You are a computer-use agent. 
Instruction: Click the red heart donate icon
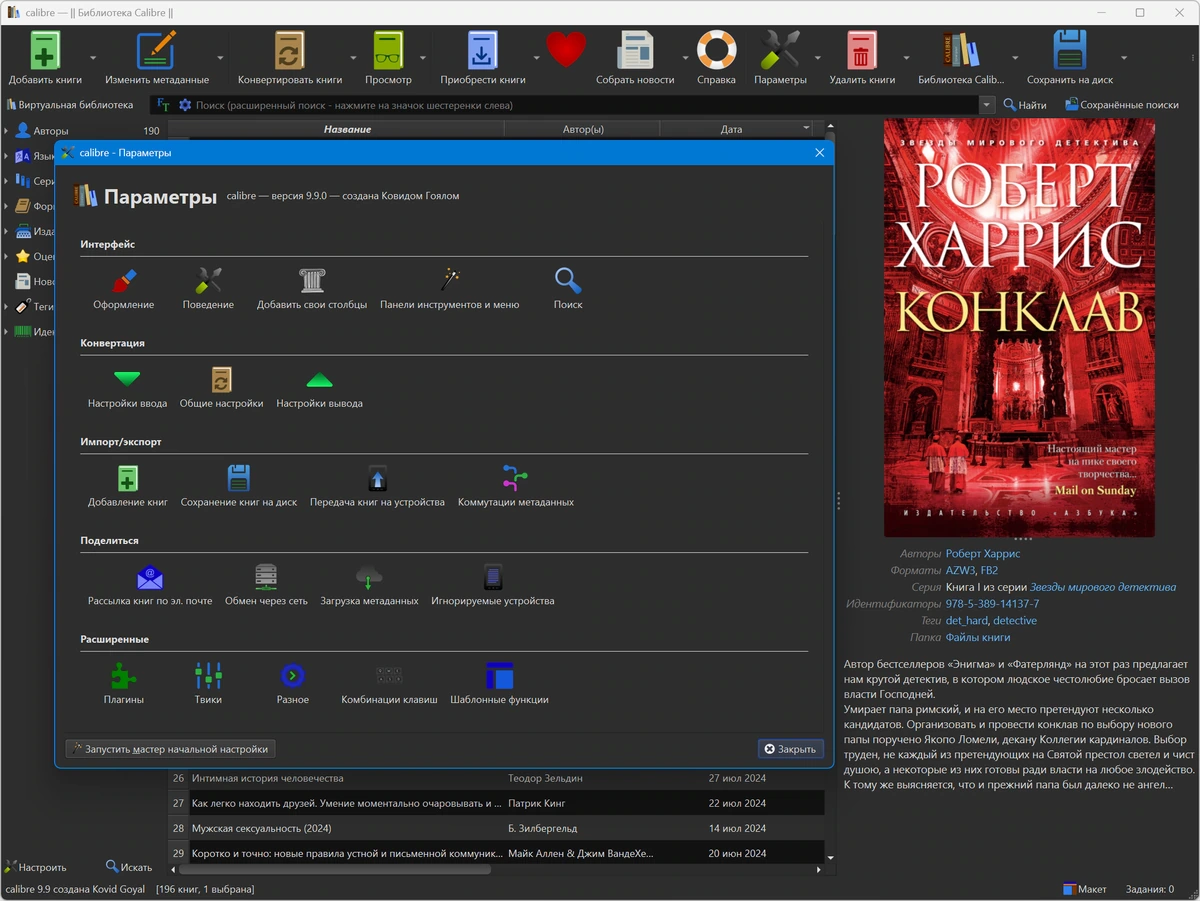565,50
